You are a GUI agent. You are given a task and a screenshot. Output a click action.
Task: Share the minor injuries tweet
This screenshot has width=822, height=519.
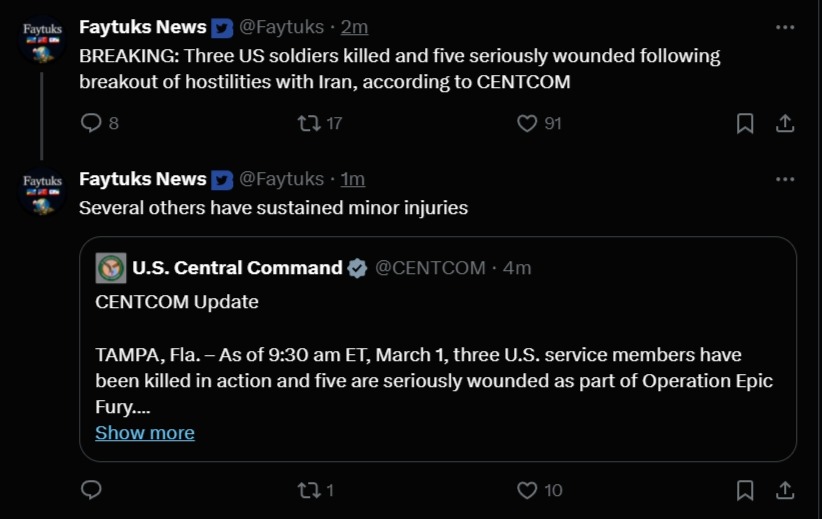pyautogui.click(x=785, y=490)
